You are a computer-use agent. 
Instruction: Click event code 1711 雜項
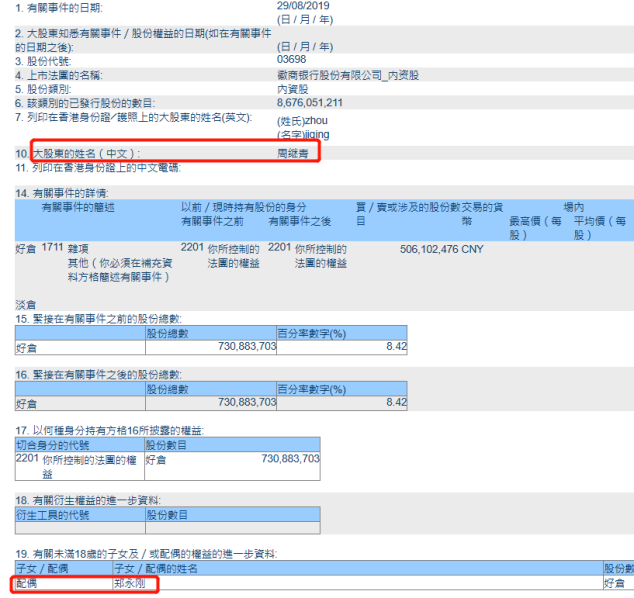click(x=65, y=248)
